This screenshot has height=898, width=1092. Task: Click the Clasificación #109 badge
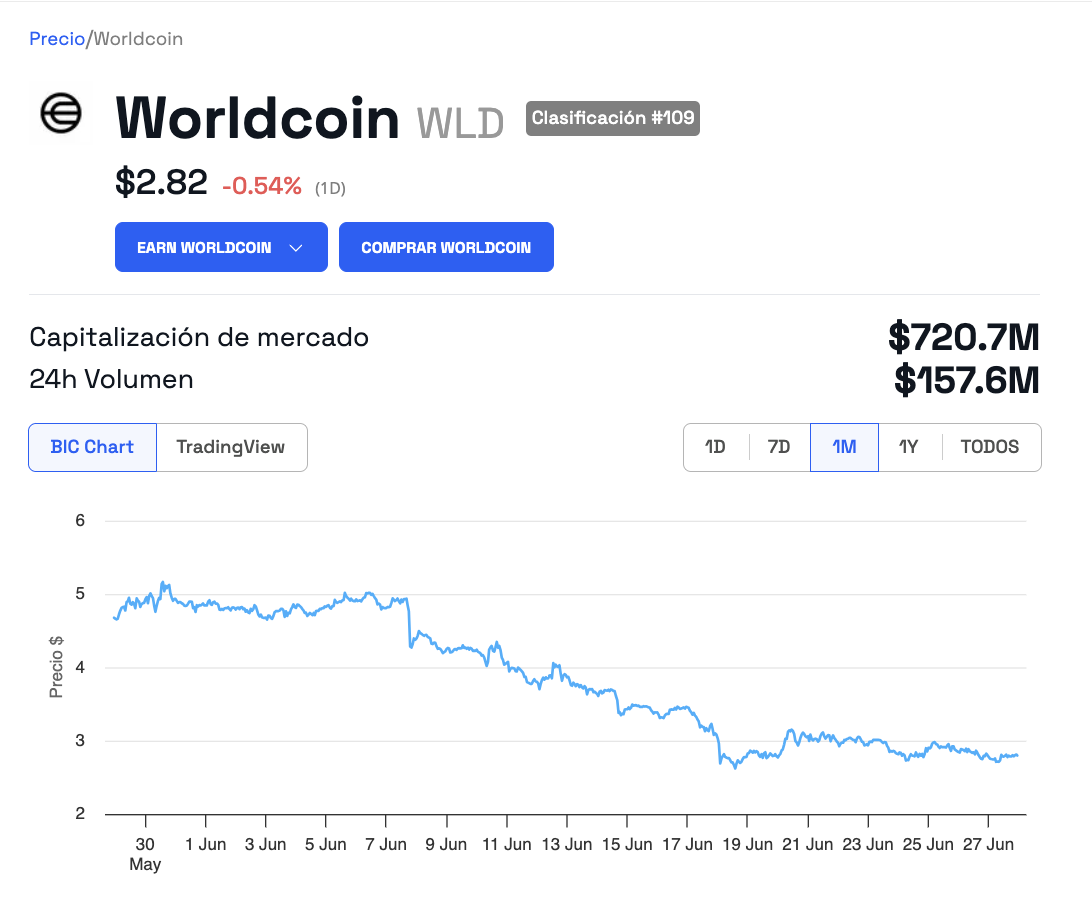point(613,118)
